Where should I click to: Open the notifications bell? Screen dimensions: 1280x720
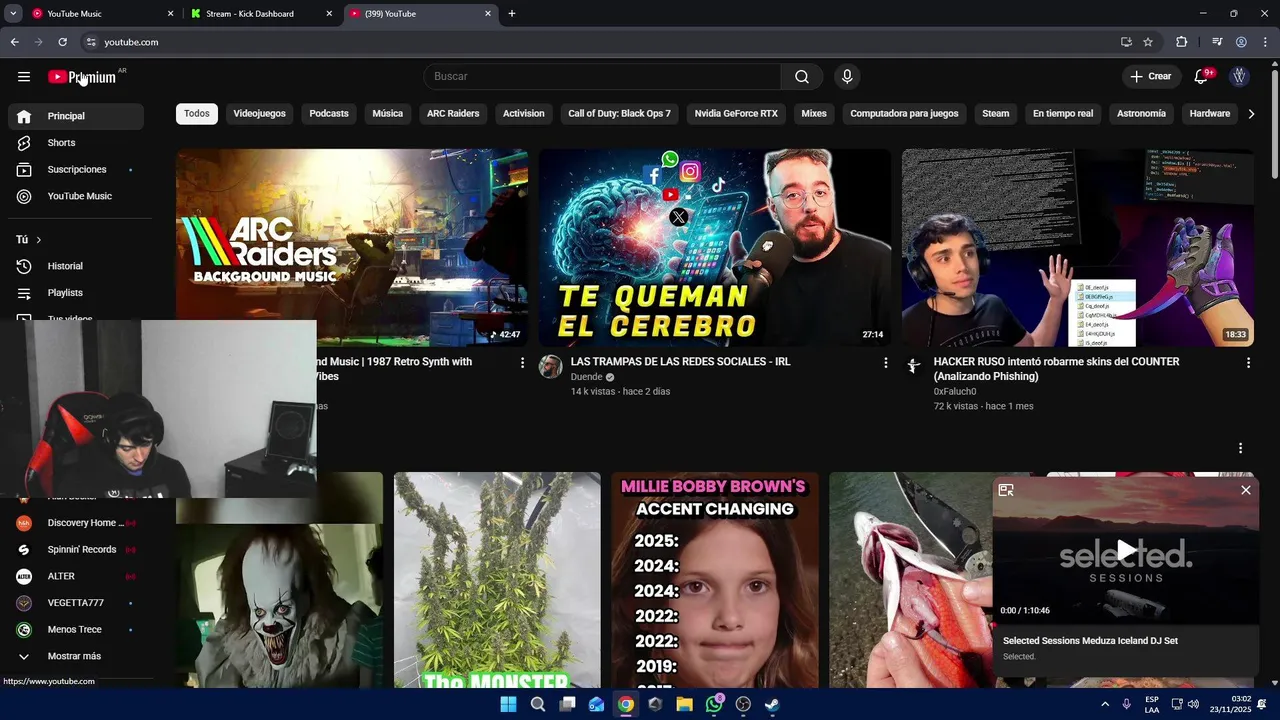point(1202,77)
